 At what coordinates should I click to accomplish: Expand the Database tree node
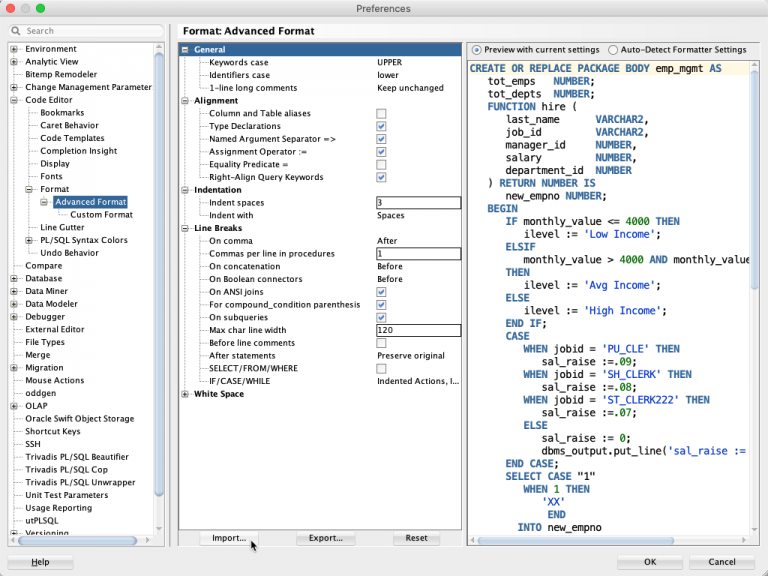coord(14,278)
